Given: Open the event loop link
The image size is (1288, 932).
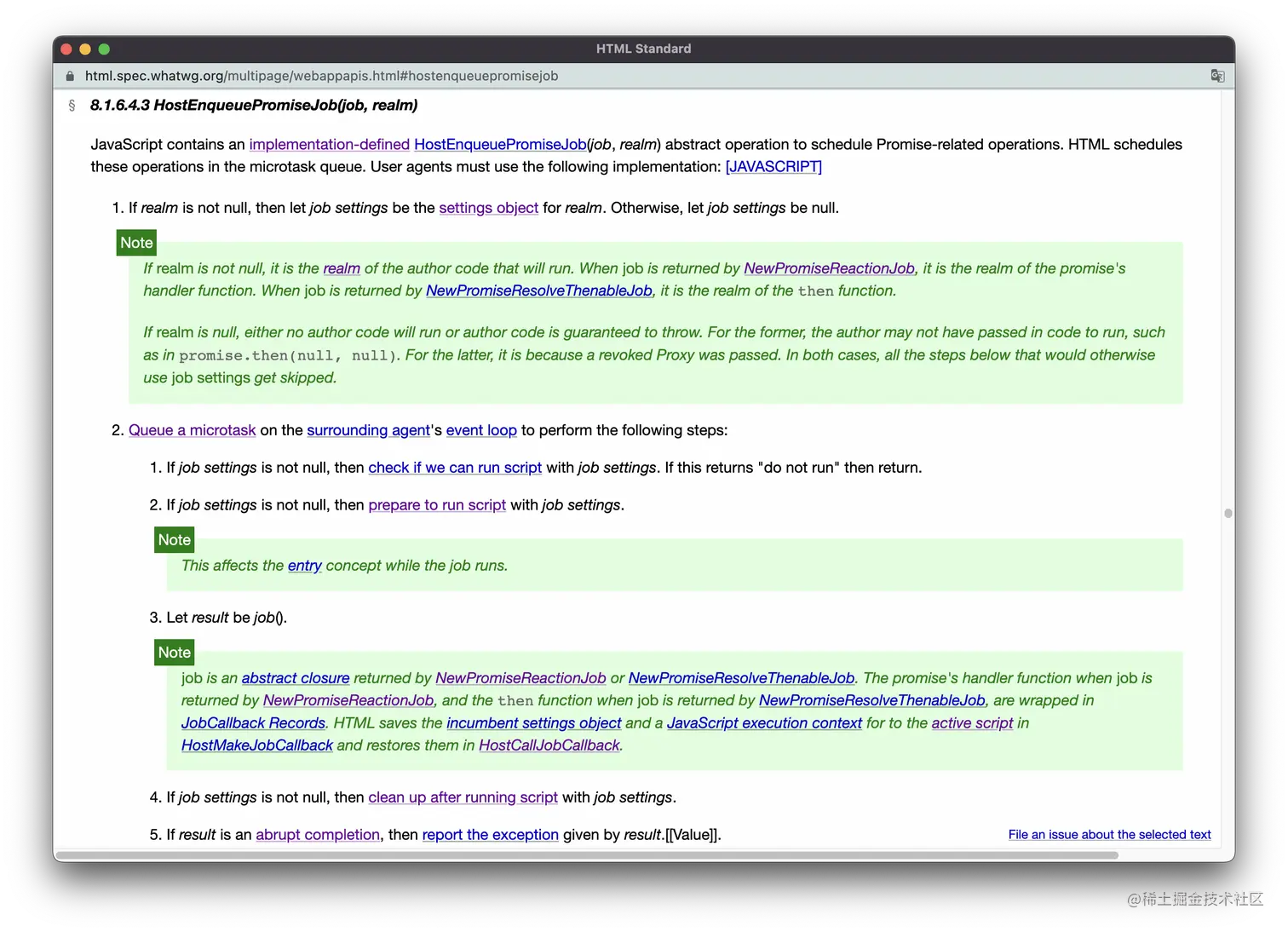Looking at the screenshot, I should coord(481,430).
